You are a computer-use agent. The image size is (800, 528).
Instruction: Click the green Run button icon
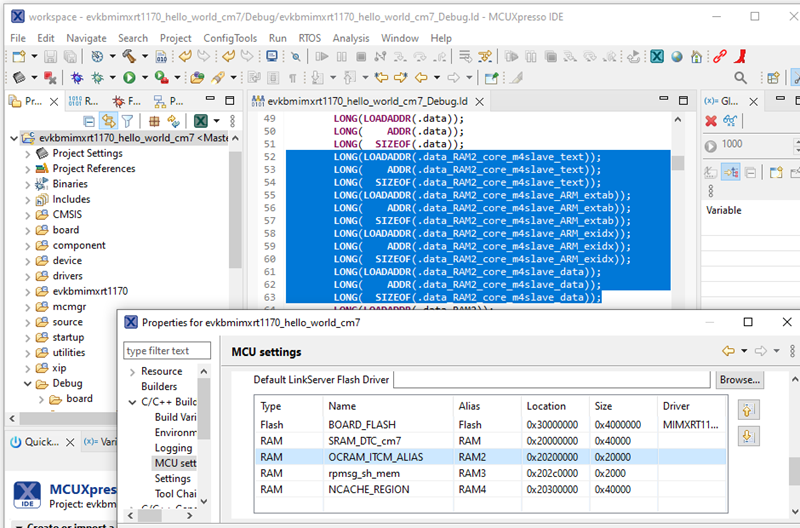[x=129, y=78]
